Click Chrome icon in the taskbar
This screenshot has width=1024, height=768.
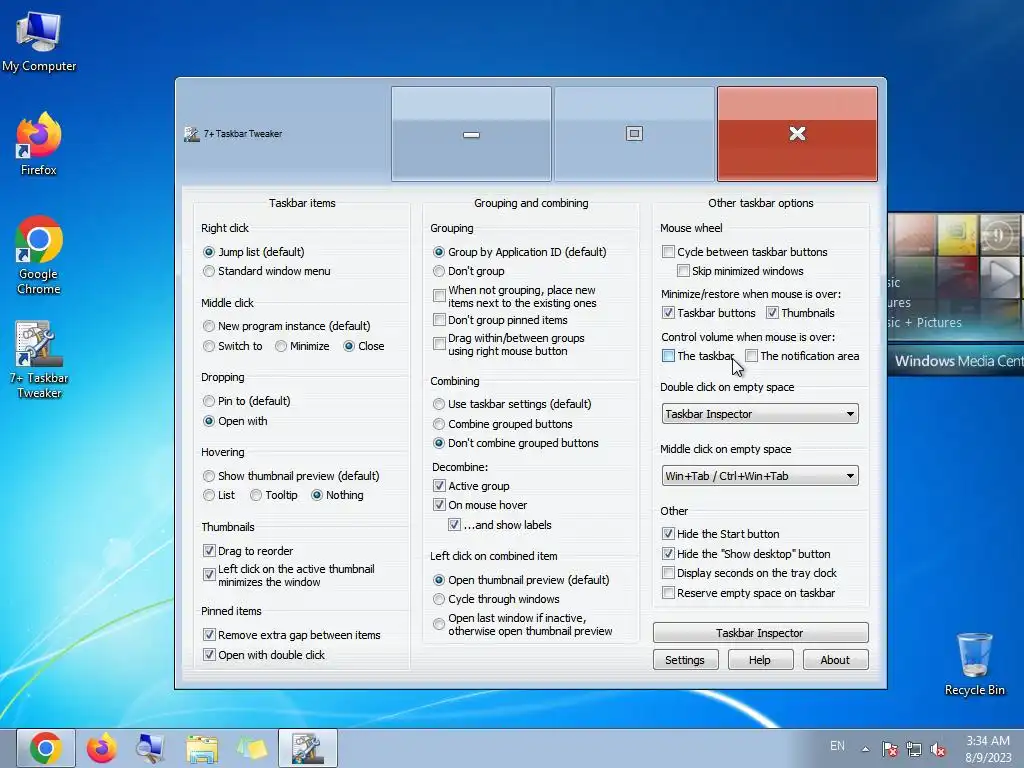tap(45, 748)
